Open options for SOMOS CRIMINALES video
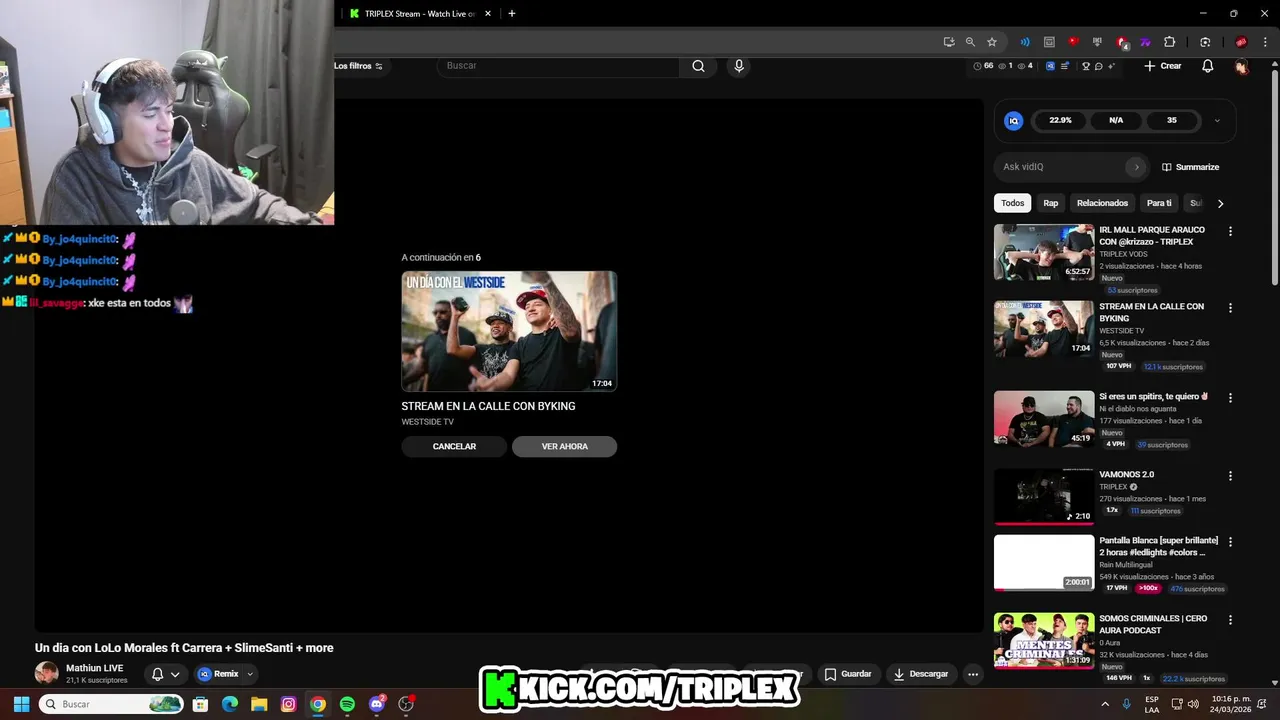 click(1230, 620)
